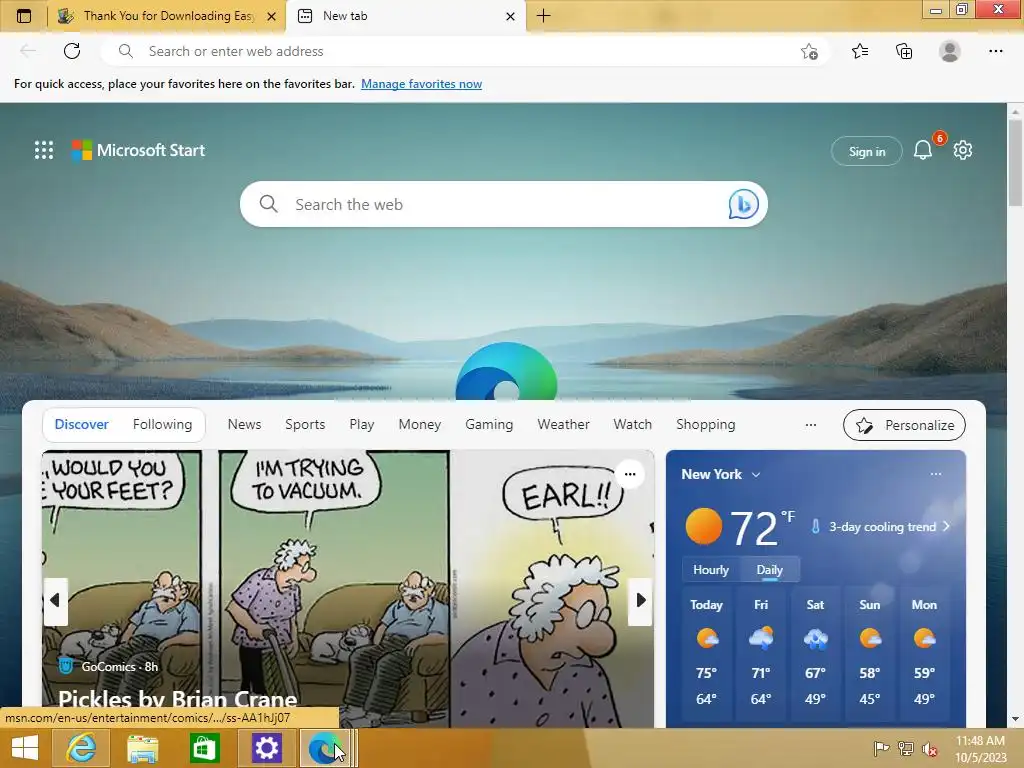Screen dimensions: 1024x768
Task: Open the Money category
Action: 419,424
